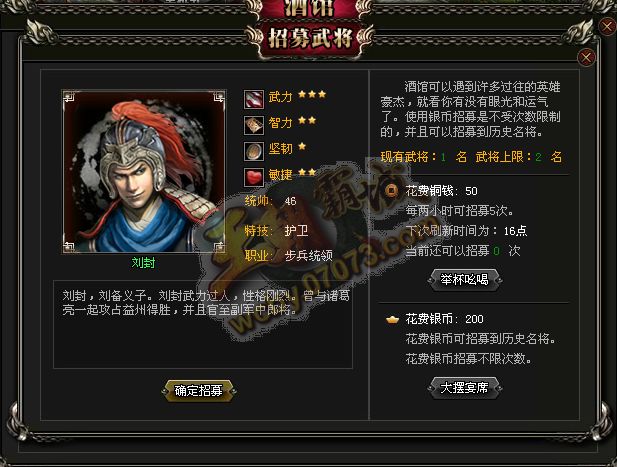Screen dimensions: 617x467
Task: Click the 统帅 46 leadership value
Action: (270, 201)
